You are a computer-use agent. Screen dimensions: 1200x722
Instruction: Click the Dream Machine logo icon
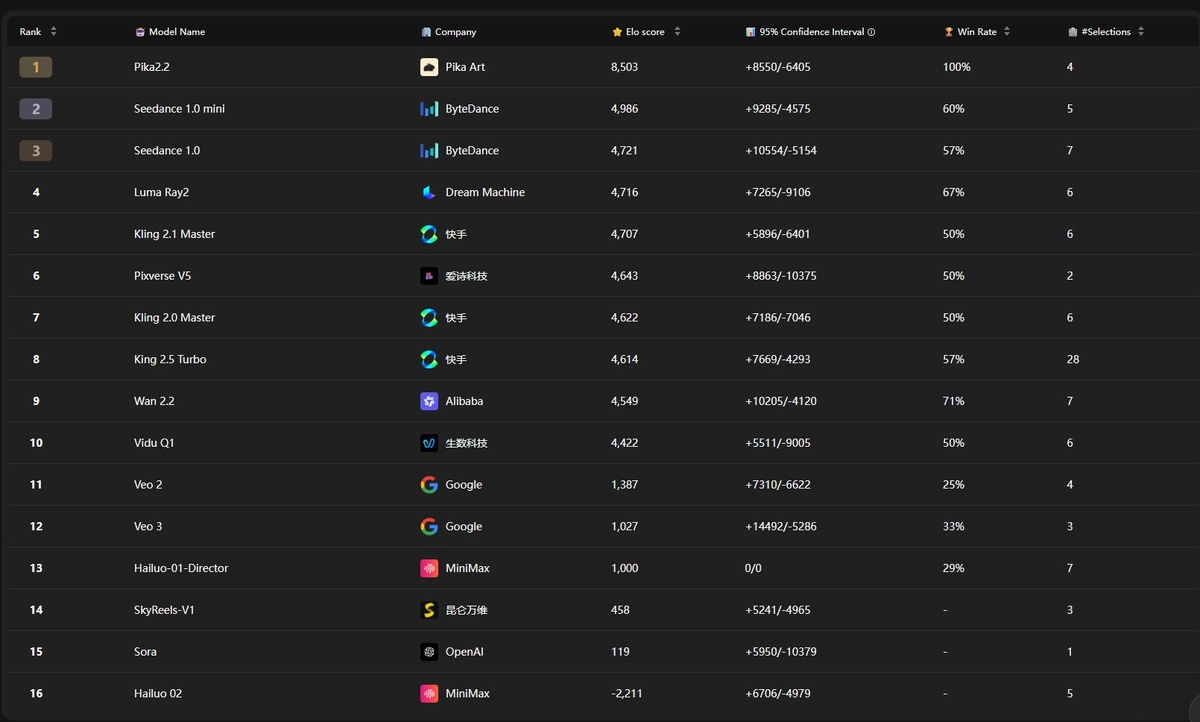[429, 192]
